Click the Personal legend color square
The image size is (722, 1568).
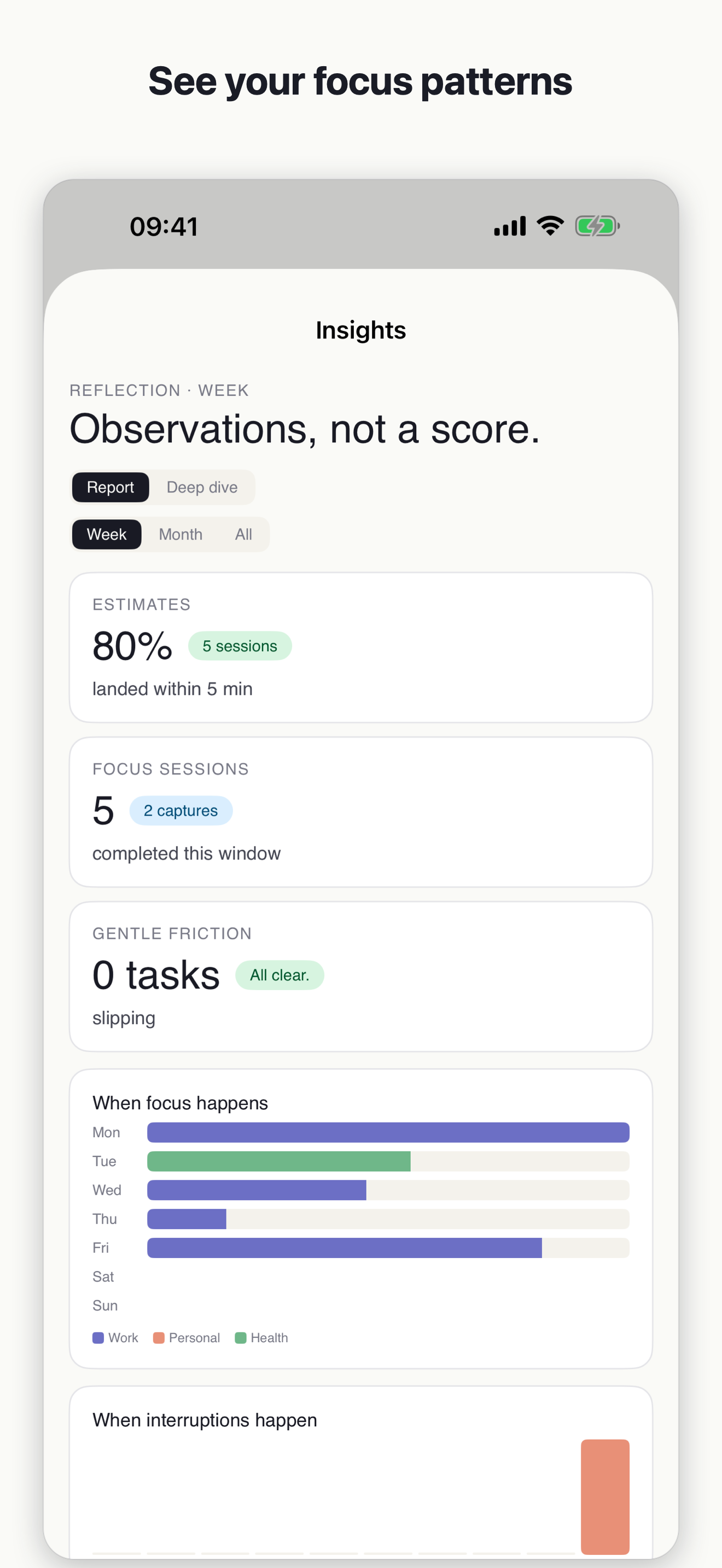coord(159,1337)
